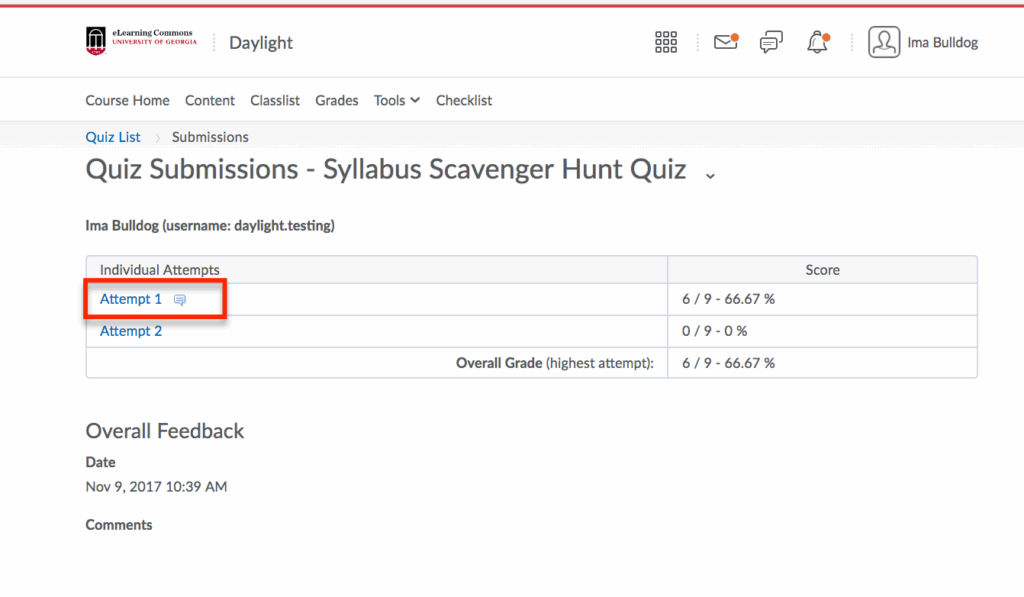View the Attempt 2 submission
1024x597 pixels.
coord(131,331)
